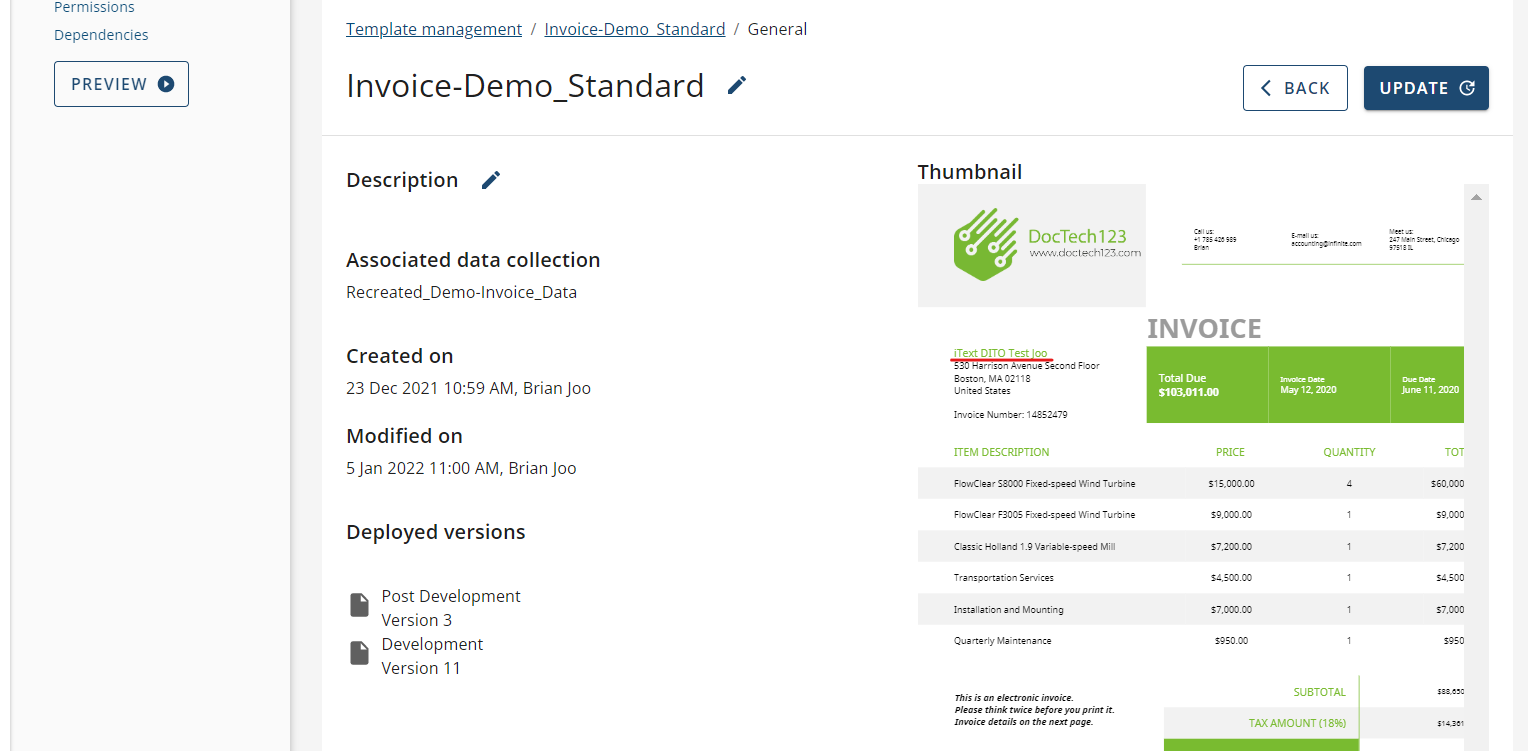The width and height of the screenshot is (1528, 751).
Task: Click the INVOICE heading in the thumbnail
Action: click(1203, 329)
